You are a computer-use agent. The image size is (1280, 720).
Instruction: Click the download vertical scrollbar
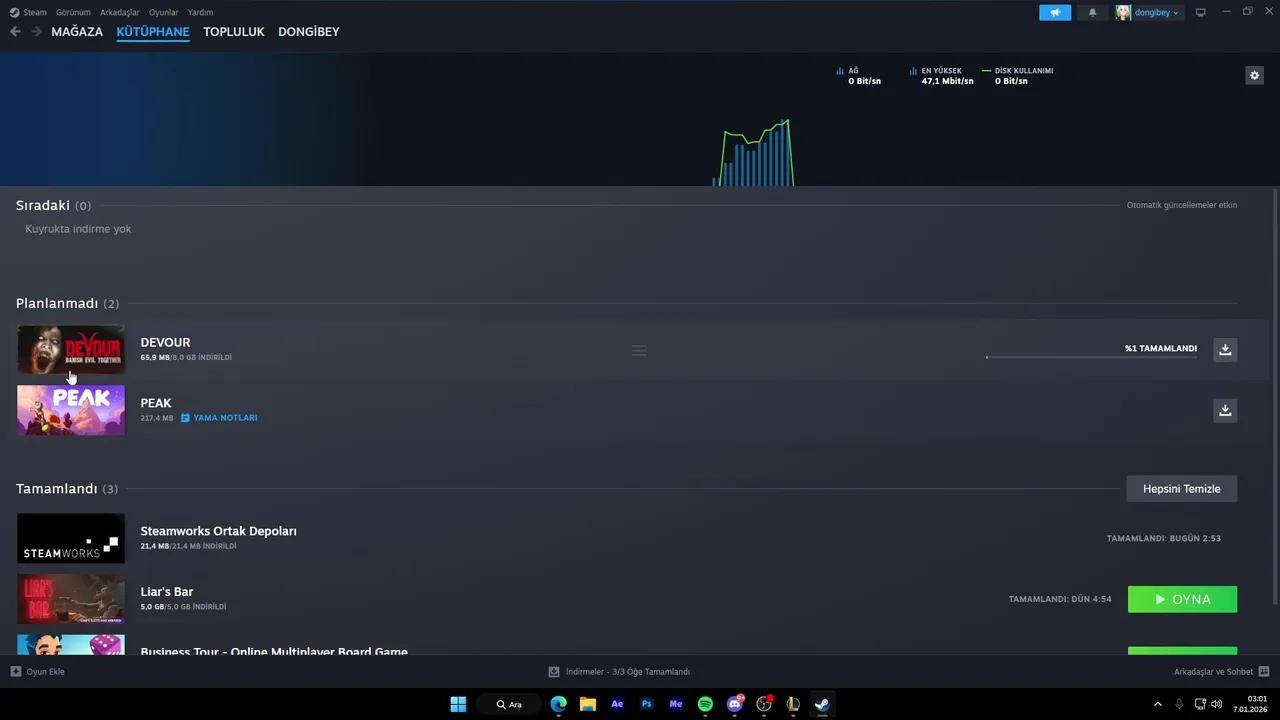1274,395
